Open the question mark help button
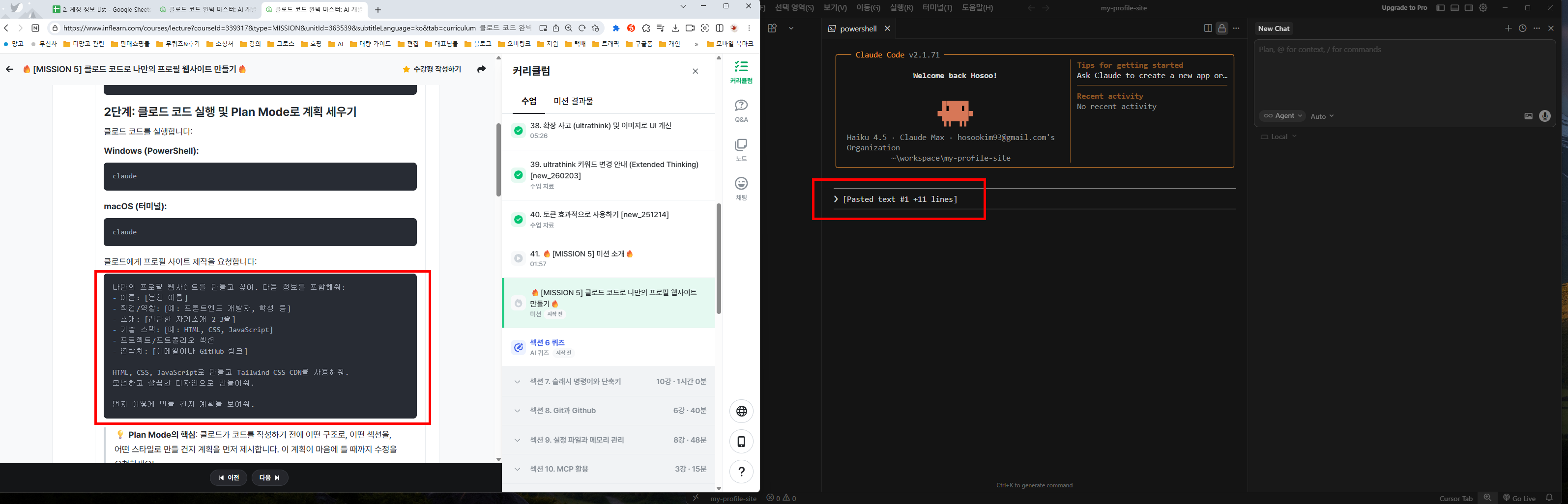This screenshot has height=504, width=1568. 741,471
